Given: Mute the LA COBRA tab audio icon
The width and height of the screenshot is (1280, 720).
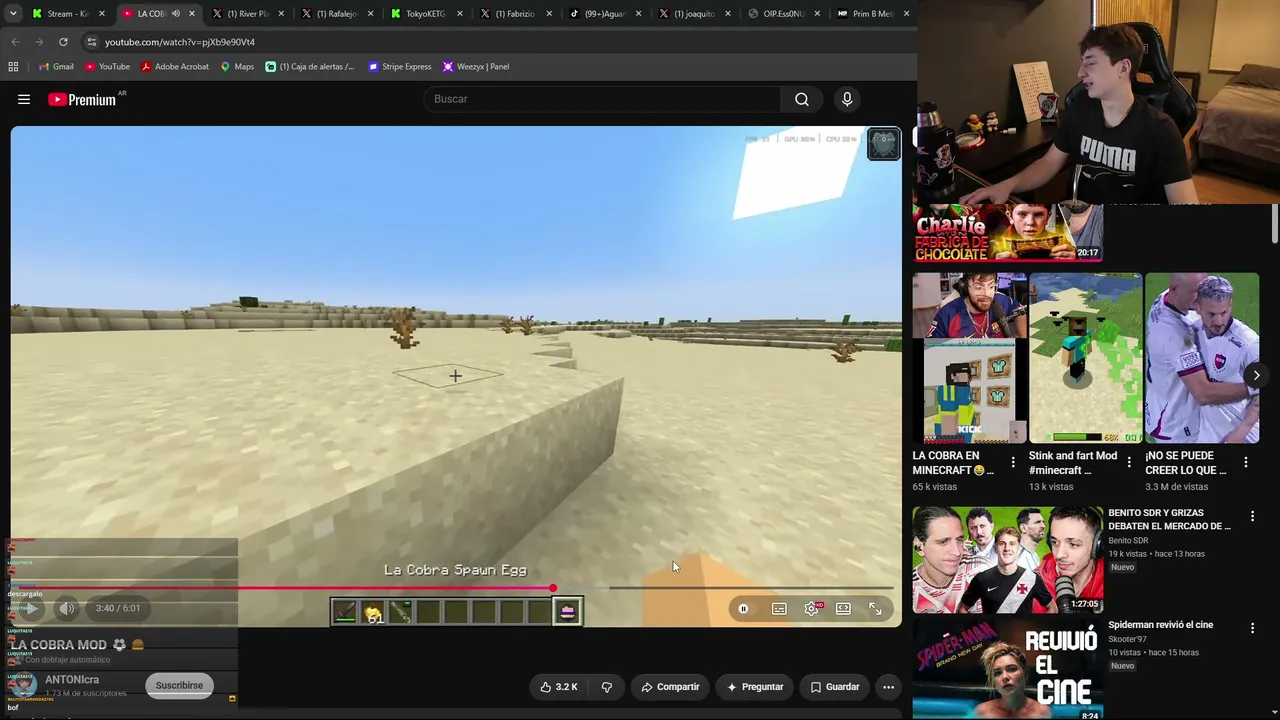Looking at the screenshot, I should (x=175, y=14).
